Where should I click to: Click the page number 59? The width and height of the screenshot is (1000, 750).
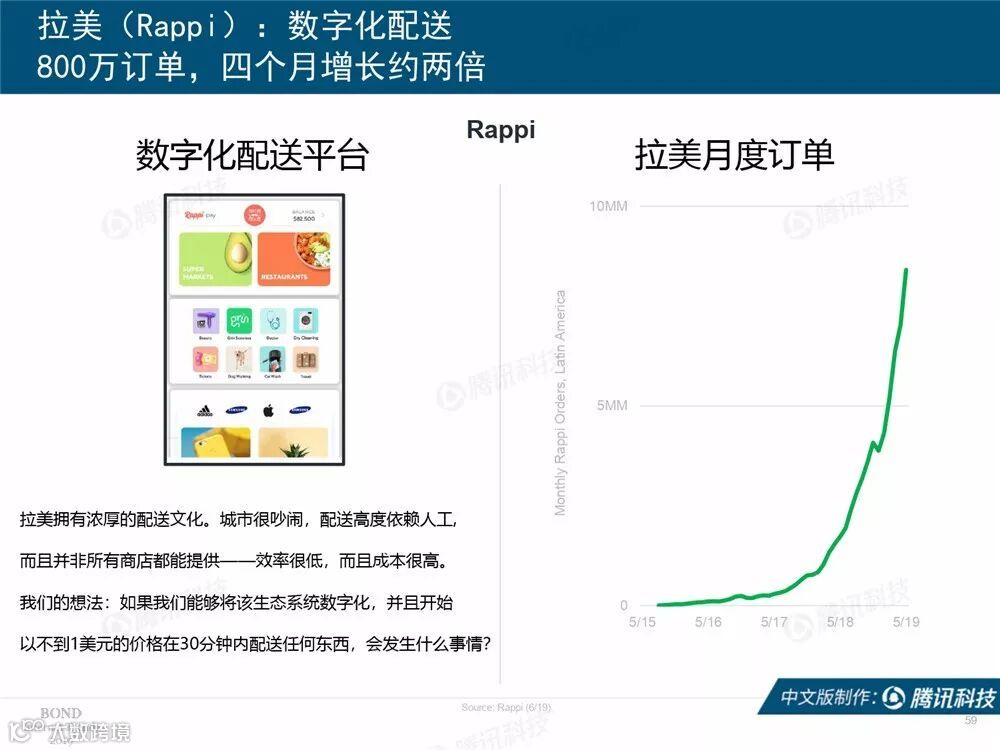pyautogui.click(x=971, y=721)
